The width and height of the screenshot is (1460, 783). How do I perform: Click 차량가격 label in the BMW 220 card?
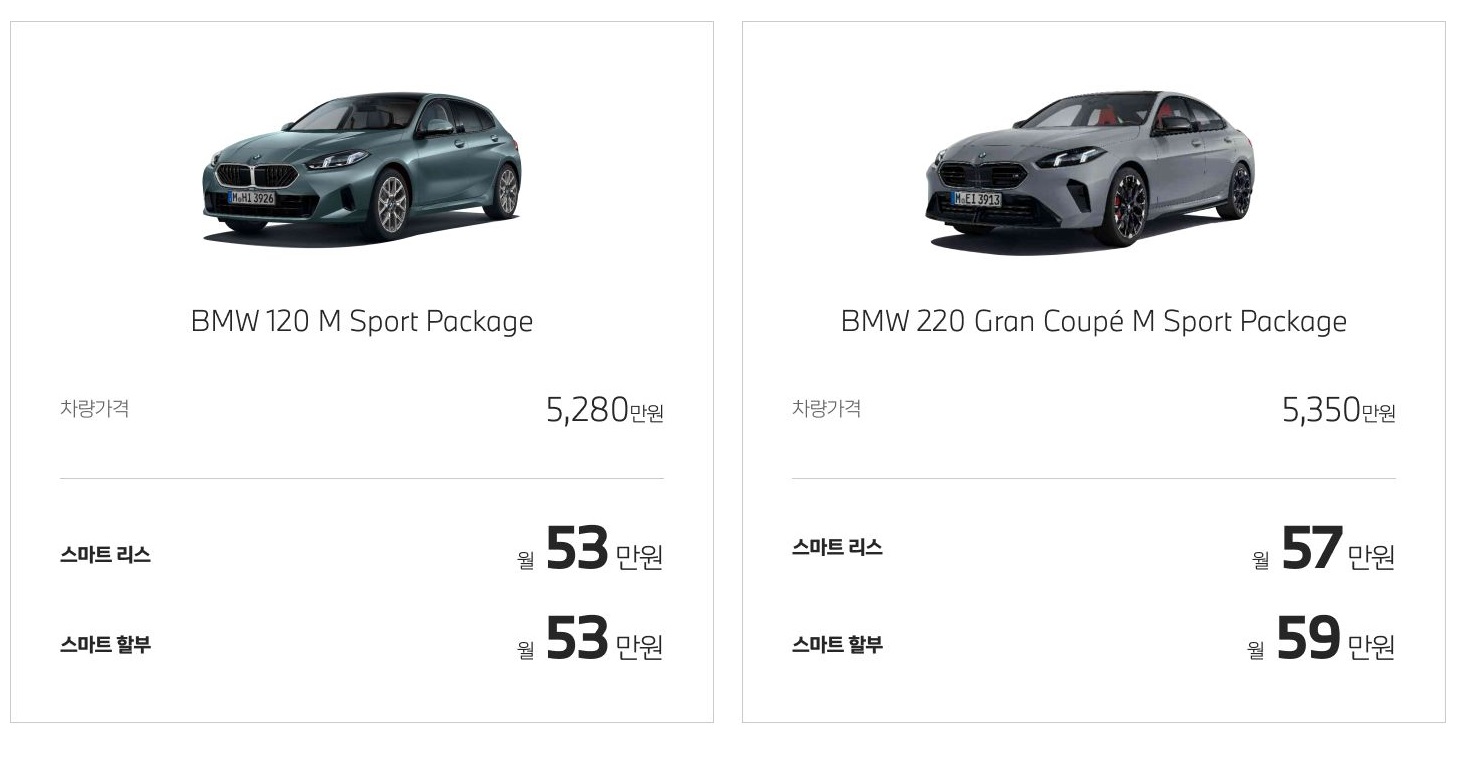pos(826,408)
